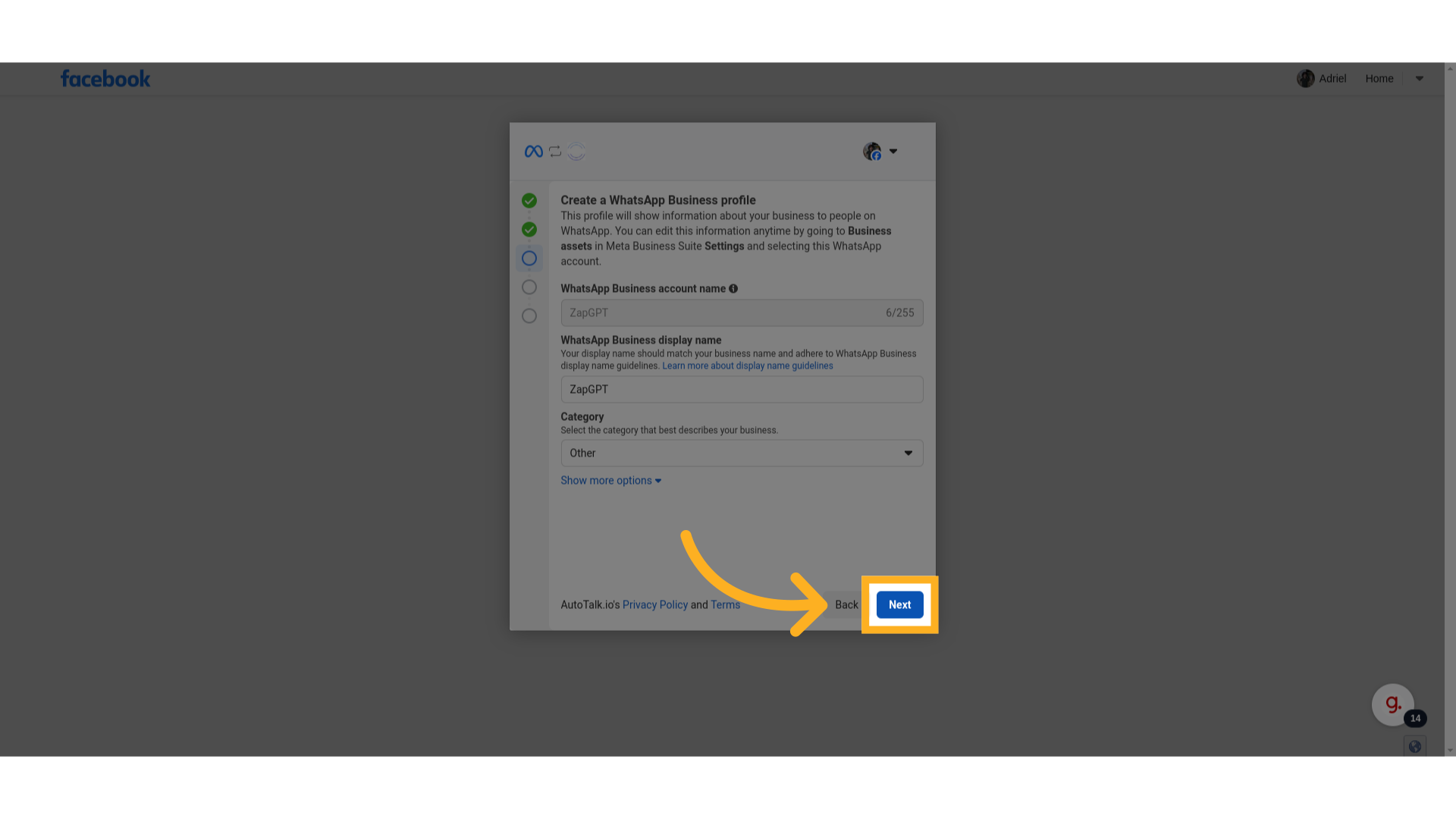Click the Create a WhatsApp Business profile heading
1456x819 pixels.
[x=658, y=201]
